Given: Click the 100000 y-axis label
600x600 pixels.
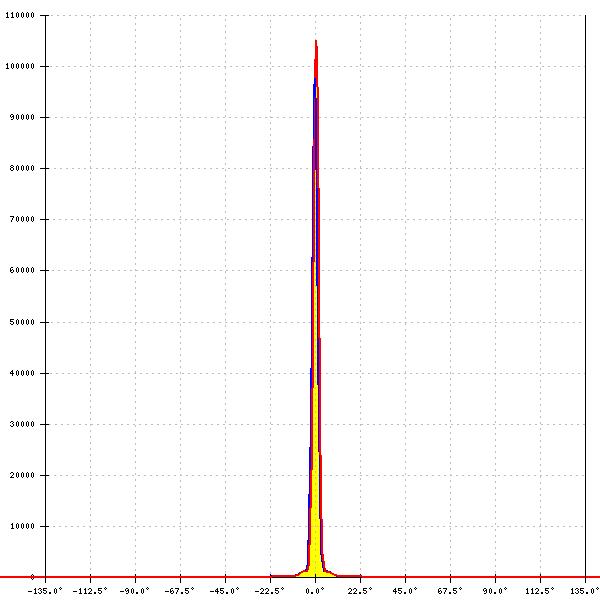Looking at the screenshot, I should (x=20, y=66).
